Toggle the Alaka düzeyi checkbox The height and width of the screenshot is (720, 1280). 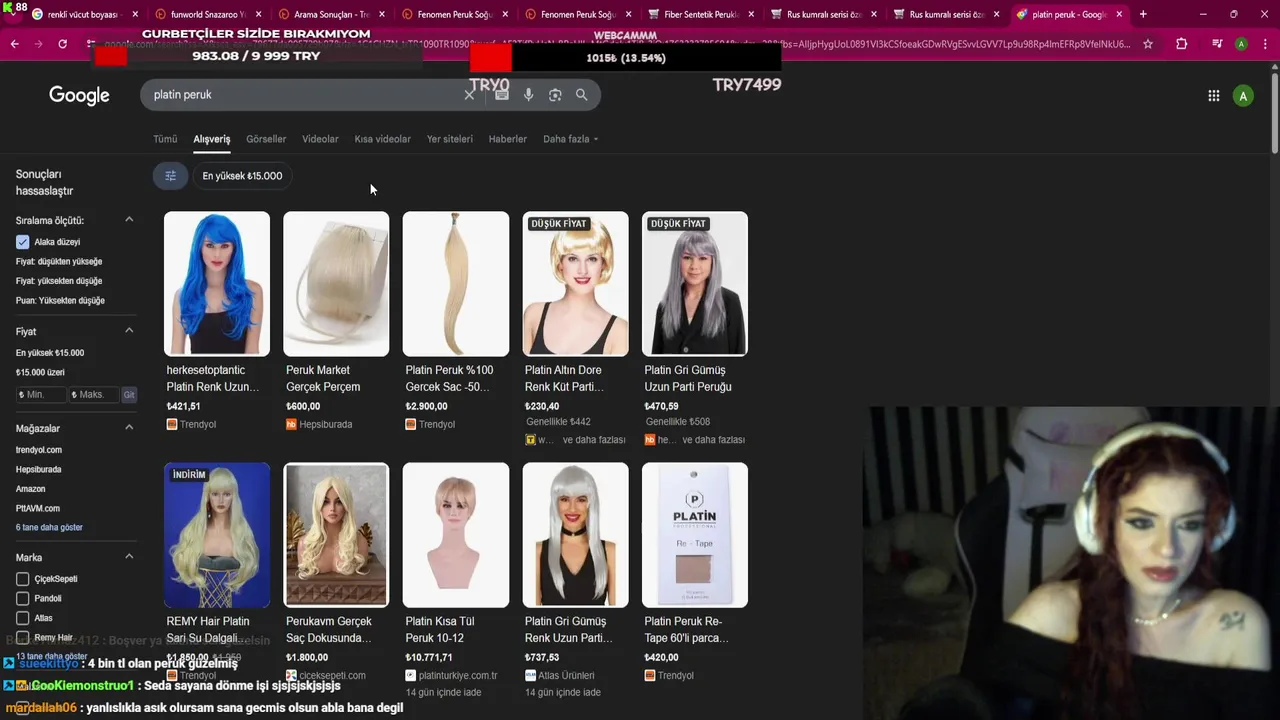pyautogui.click(x=22, y=242)
